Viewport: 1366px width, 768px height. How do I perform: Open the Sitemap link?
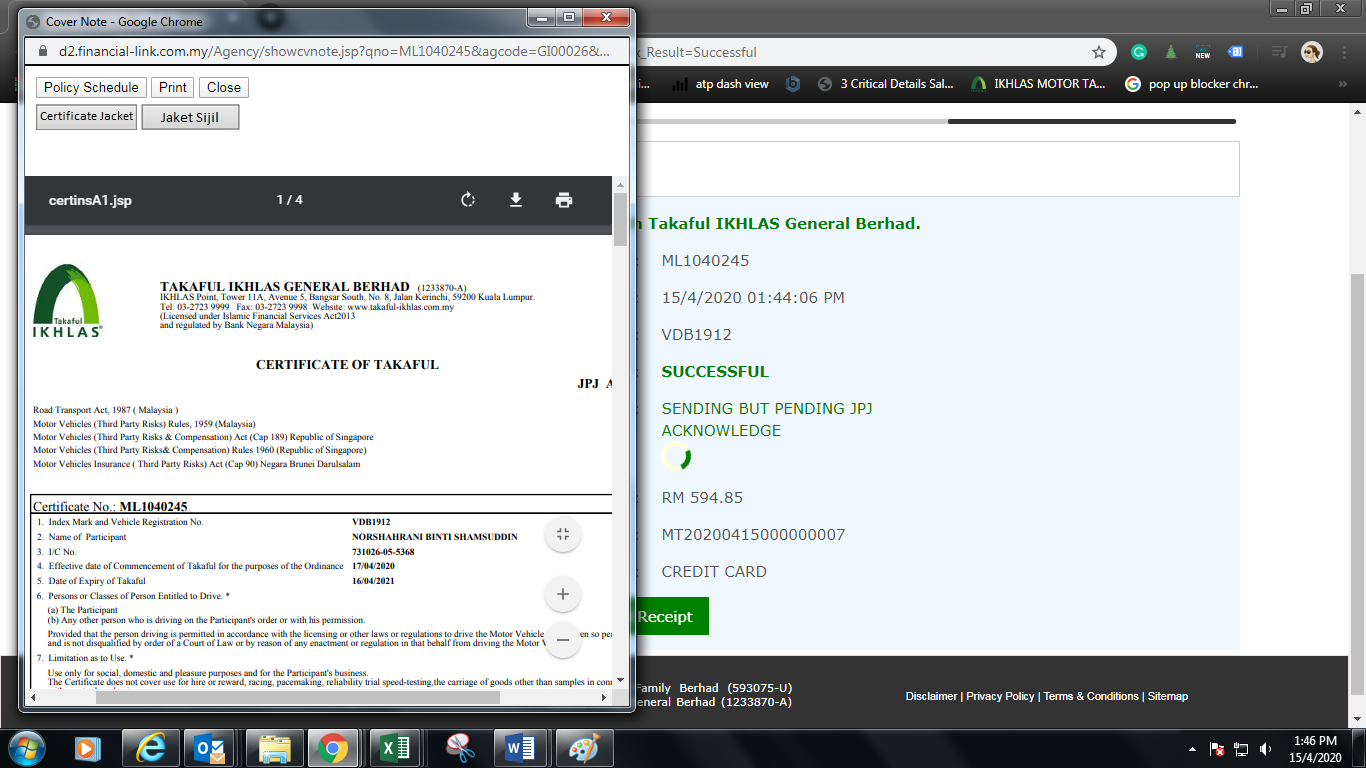coord(1168,696)
